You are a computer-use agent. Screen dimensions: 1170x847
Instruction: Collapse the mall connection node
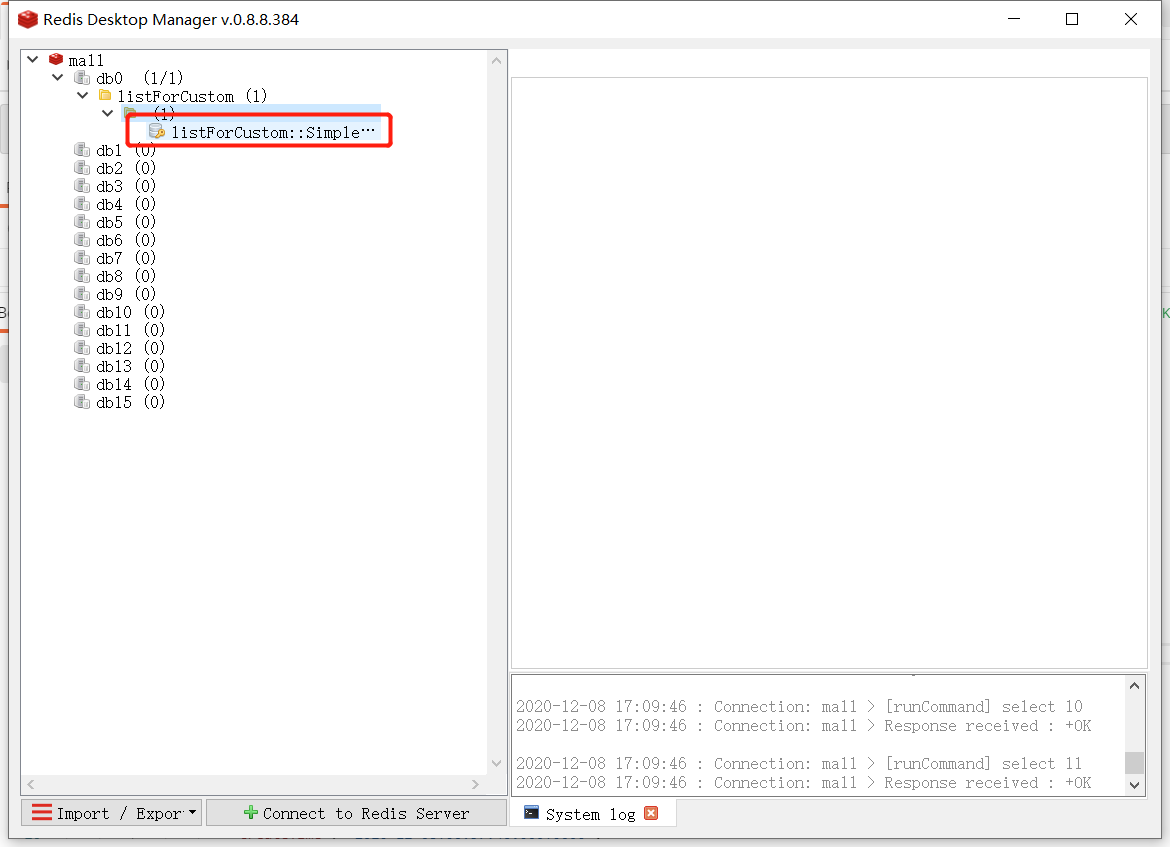tap(33, 59)
